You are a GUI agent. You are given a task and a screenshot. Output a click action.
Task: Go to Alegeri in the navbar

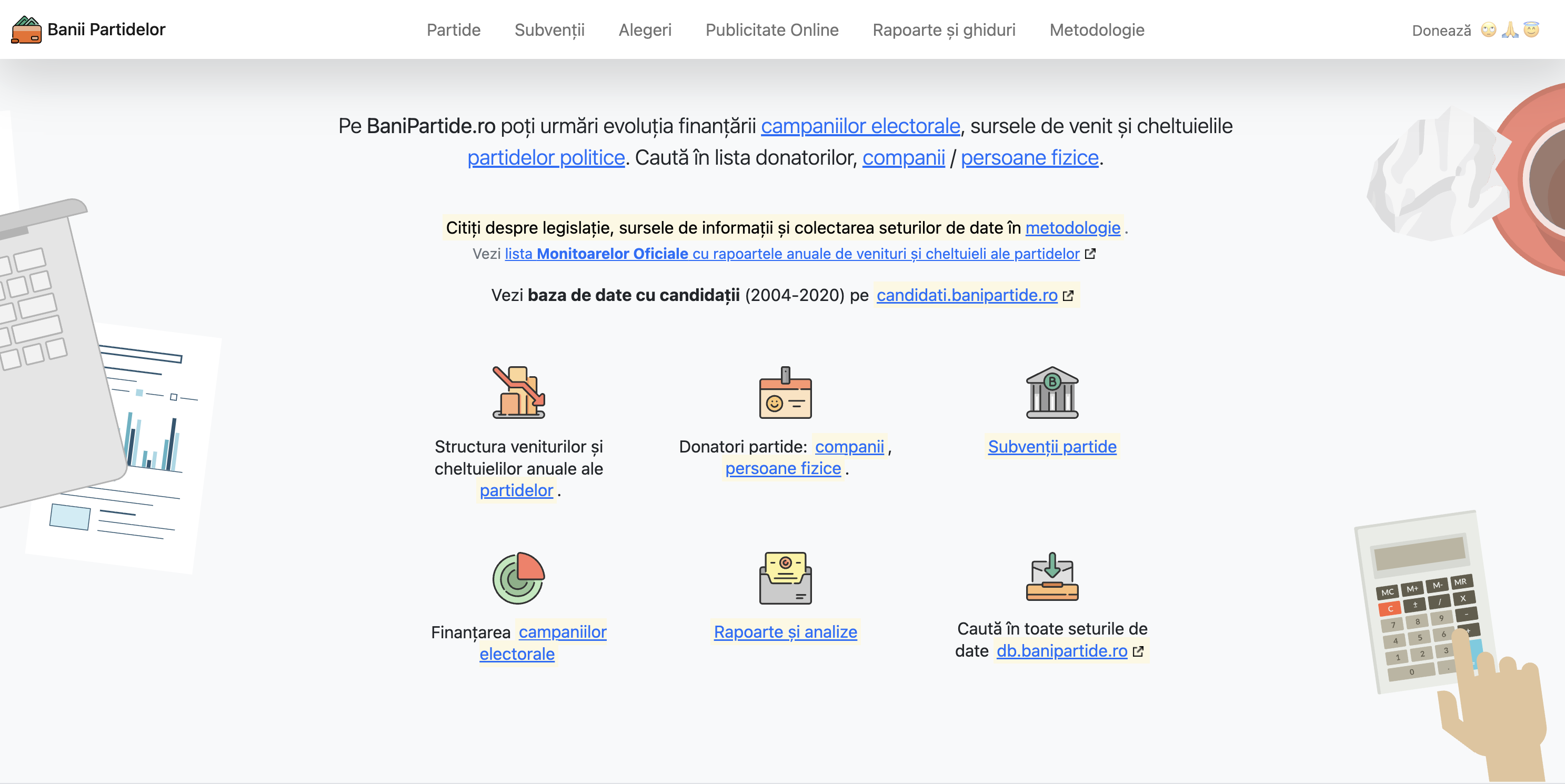[645, 30]
